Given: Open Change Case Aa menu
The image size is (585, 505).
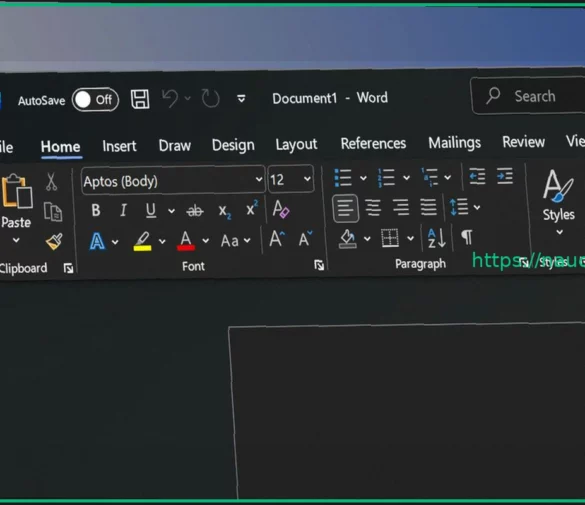Looking at the screenshot, I should [x=235, y=241].
